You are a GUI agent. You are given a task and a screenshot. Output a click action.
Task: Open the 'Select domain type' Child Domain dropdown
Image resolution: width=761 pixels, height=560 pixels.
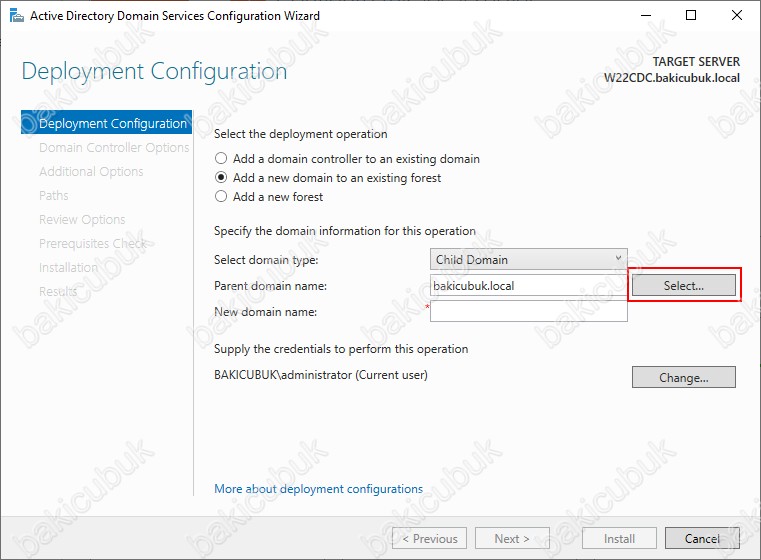point(529,260)
